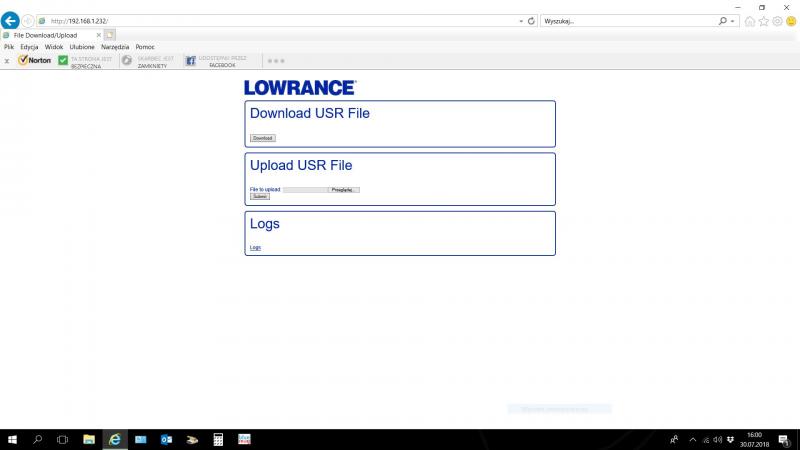
Task: Select the File Download/Upload tab
Action: [50, 35]
